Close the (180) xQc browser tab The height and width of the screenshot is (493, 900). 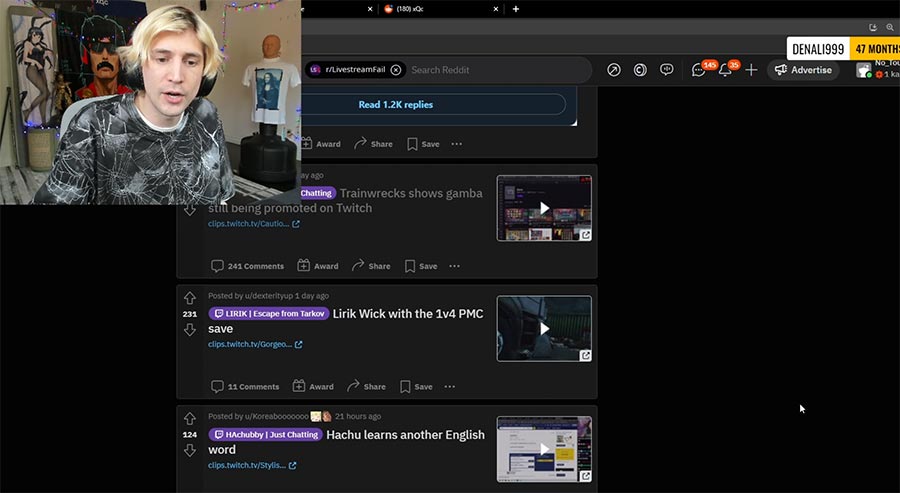tap(496, 9)
